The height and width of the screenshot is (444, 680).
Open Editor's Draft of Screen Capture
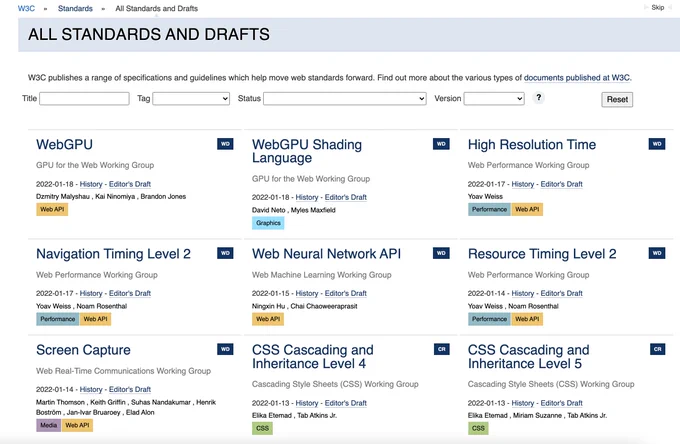130,389
